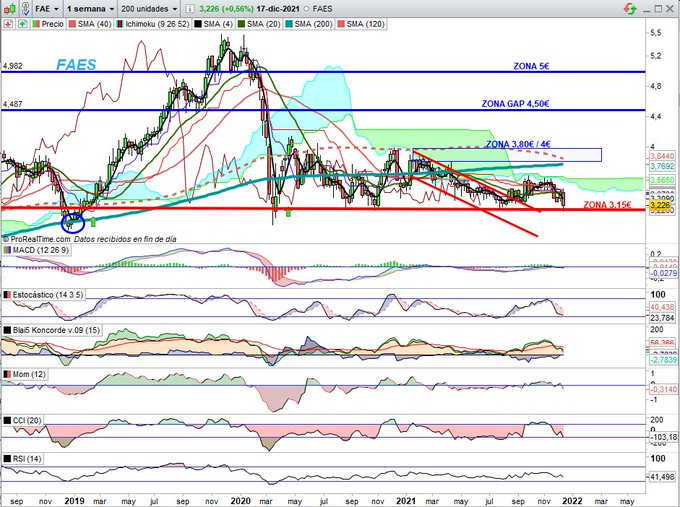This screenshot has width=680, height=507.
Task: Click the 2020 label on time axis
Action: [240, 501]
